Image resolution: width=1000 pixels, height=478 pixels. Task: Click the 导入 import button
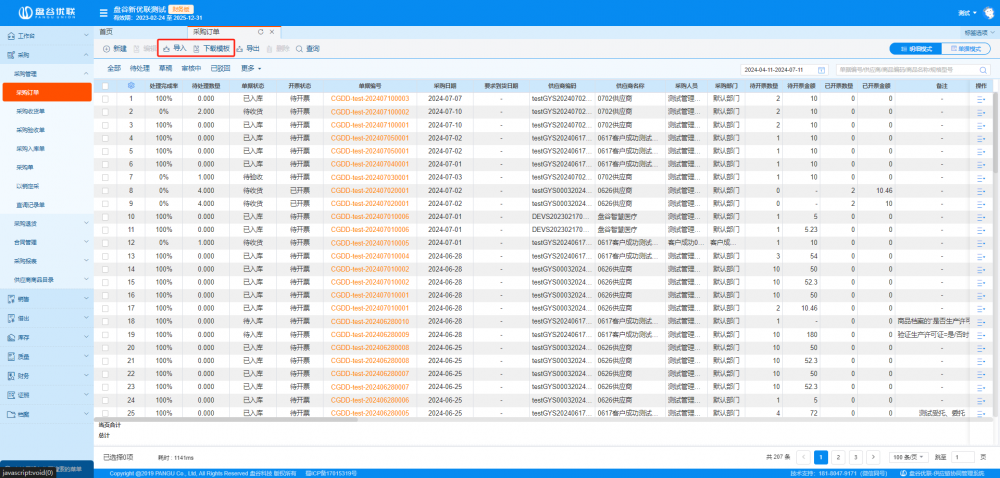pos(175,48)
